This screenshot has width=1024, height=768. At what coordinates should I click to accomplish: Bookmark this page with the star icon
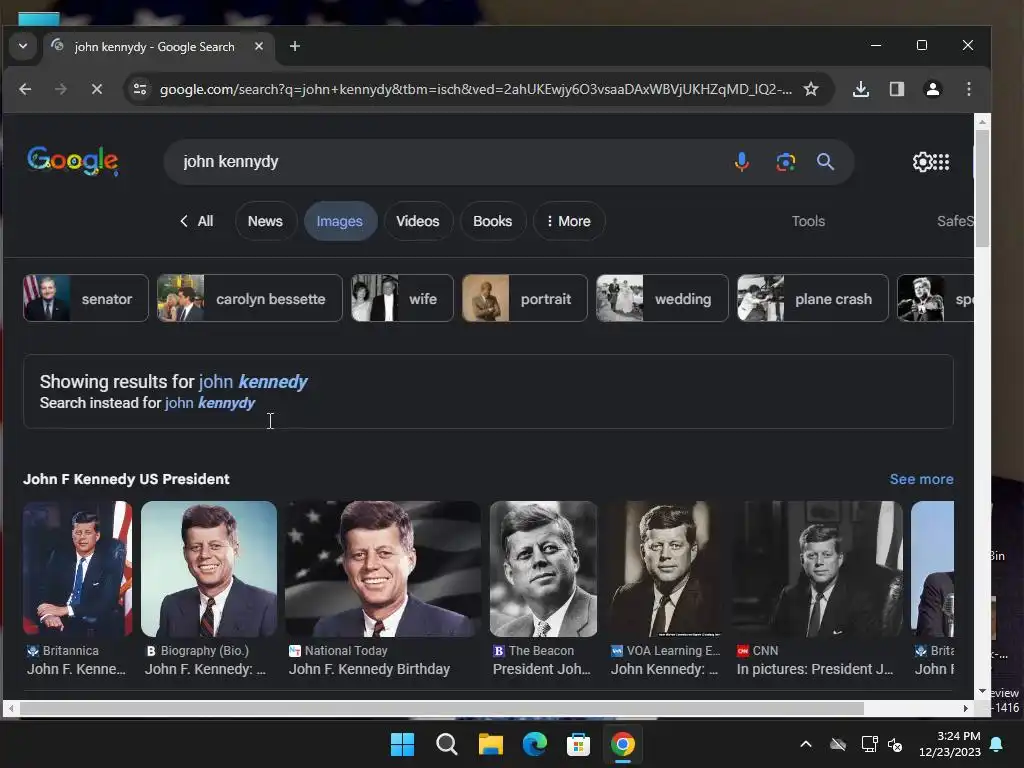coord(810,89)
